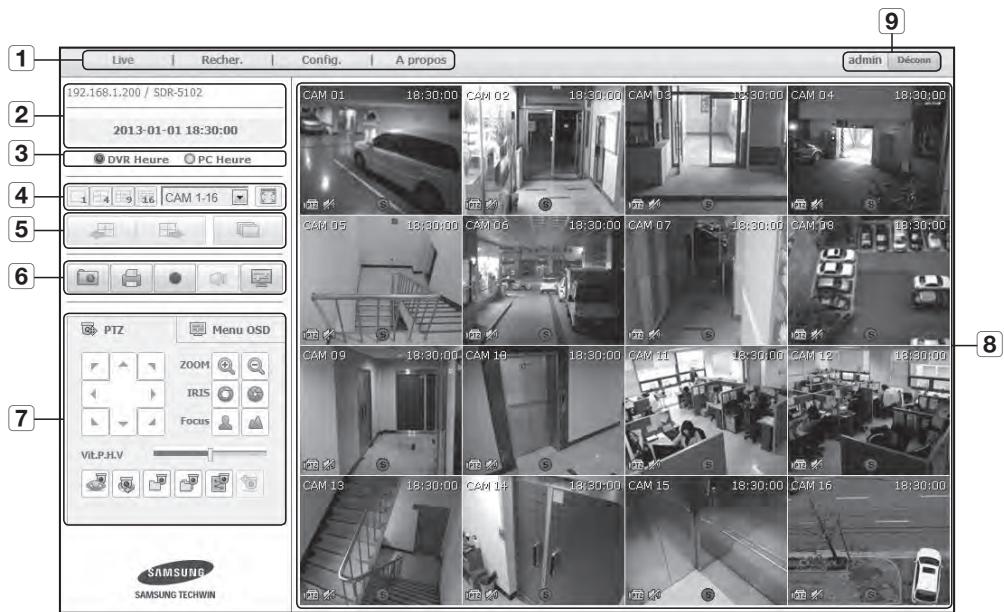1004x612 pixels.
Task: Open the CAM 1-16 channel dropdown
Action: tap(205, 197)
